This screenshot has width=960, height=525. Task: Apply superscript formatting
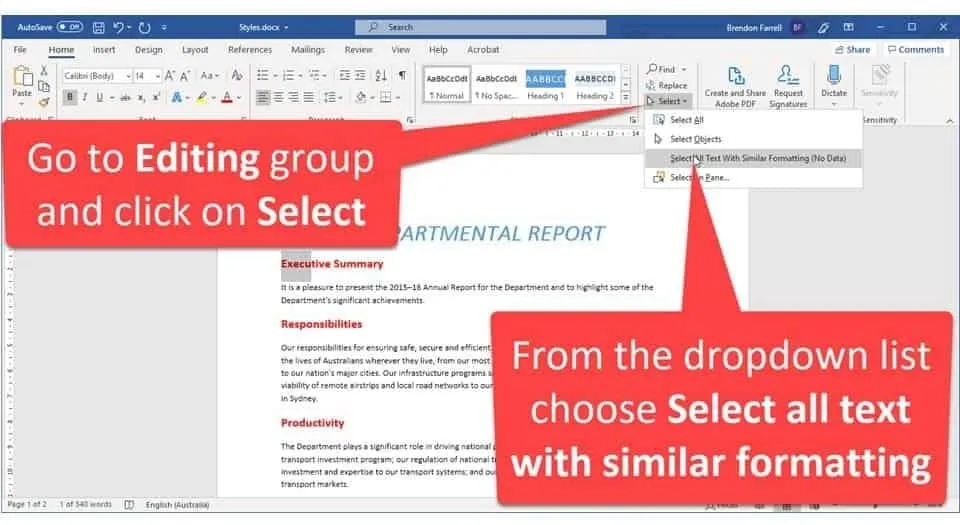pyautogui.click(x=156, y=97)
